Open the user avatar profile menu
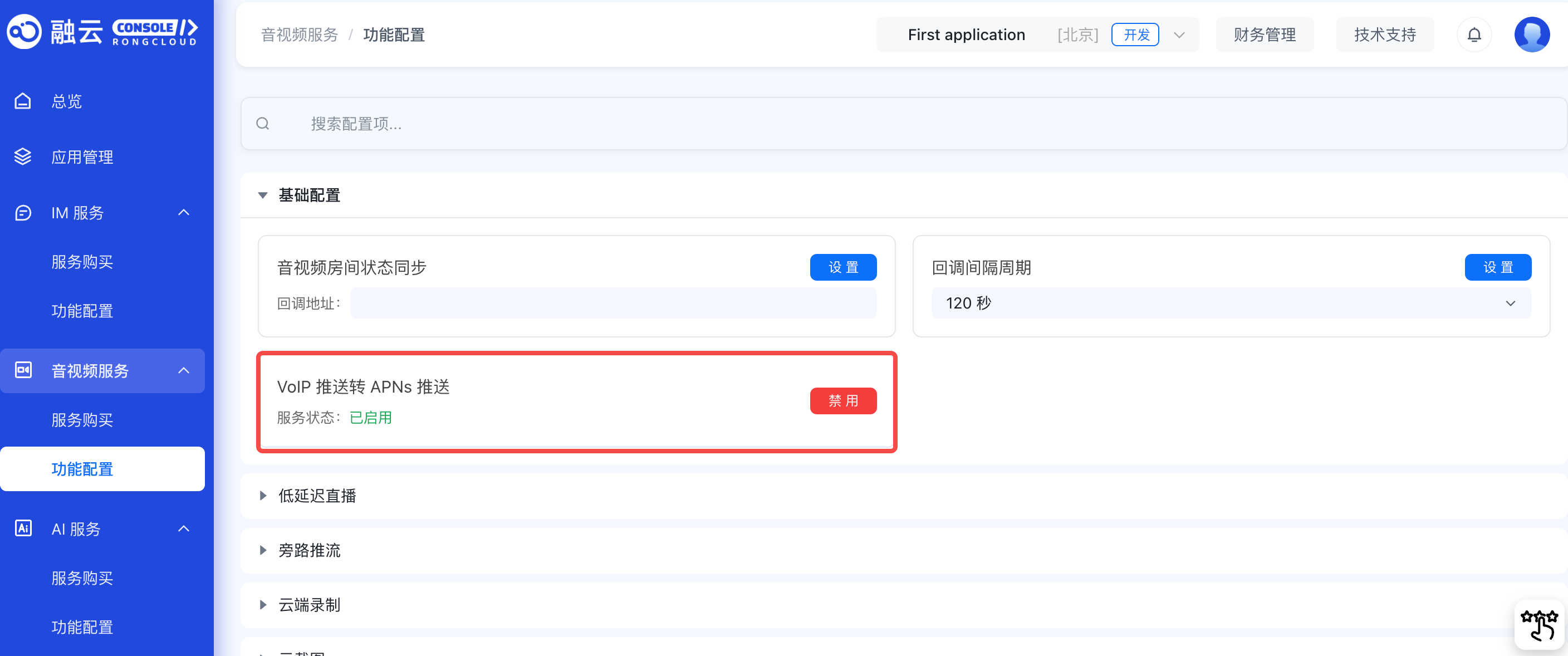 pyautogui.click(x=1531, y=35)
